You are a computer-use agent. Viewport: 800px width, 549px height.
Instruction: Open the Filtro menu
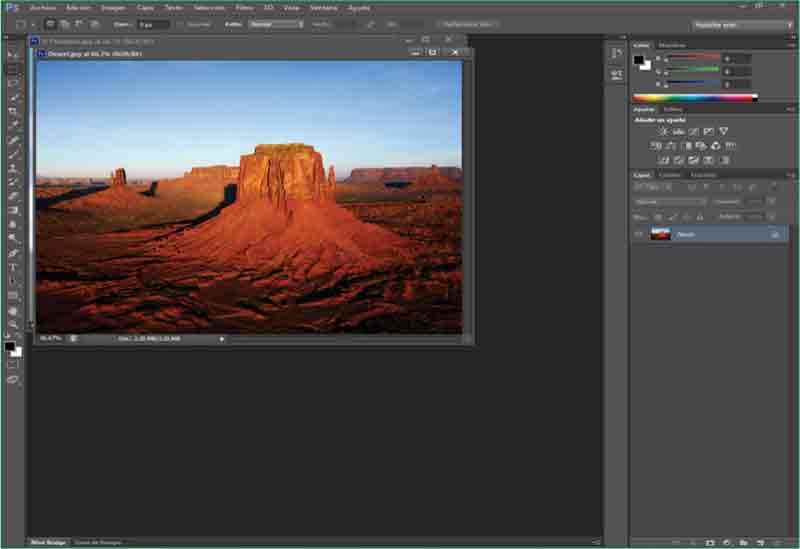[244, 7]
